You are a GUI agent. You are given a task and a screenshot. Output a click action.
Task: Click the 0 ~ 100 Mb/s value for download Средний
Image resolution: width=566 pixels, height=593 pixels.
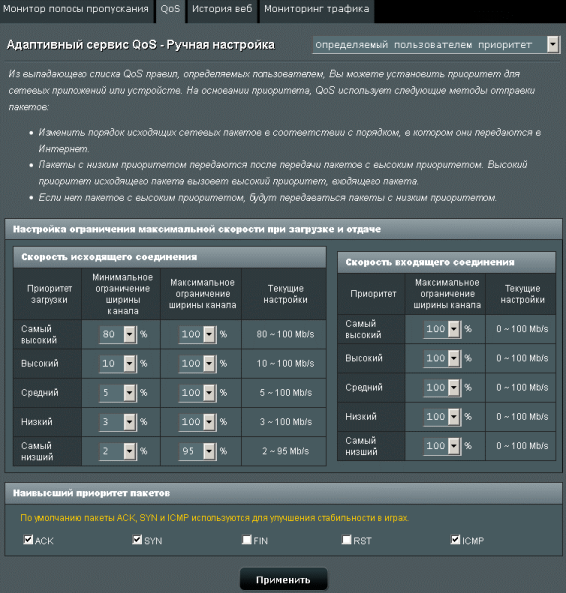point(522,387)
